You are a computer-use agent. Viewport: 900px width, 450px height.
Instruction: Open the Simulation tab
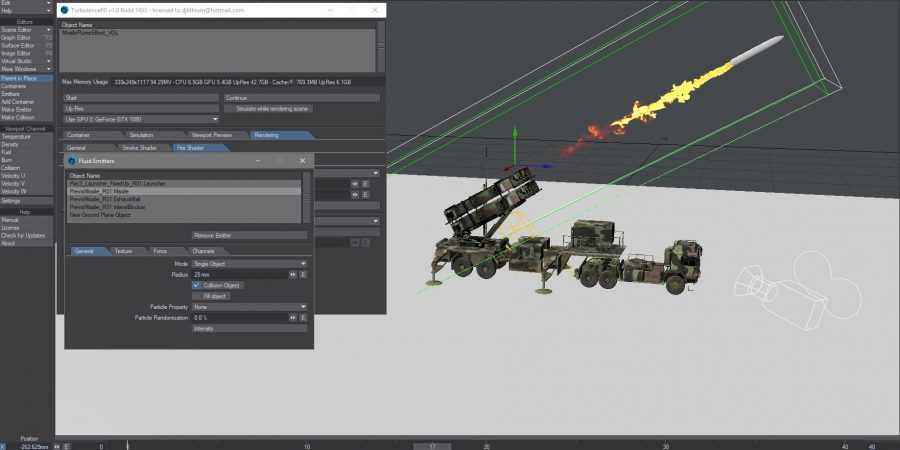click(141, 134)
